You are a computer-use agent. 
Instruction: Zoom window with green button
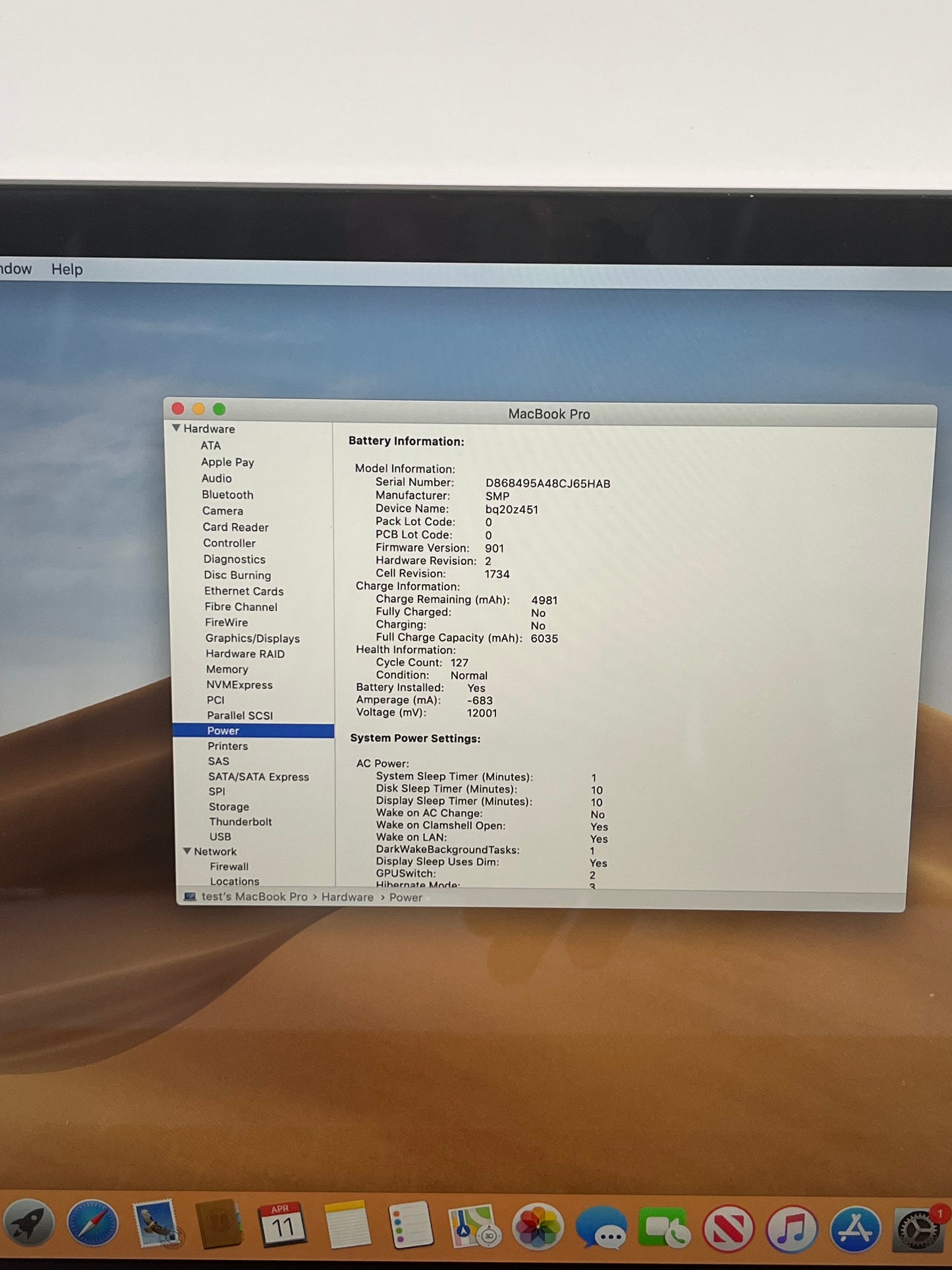219,409
